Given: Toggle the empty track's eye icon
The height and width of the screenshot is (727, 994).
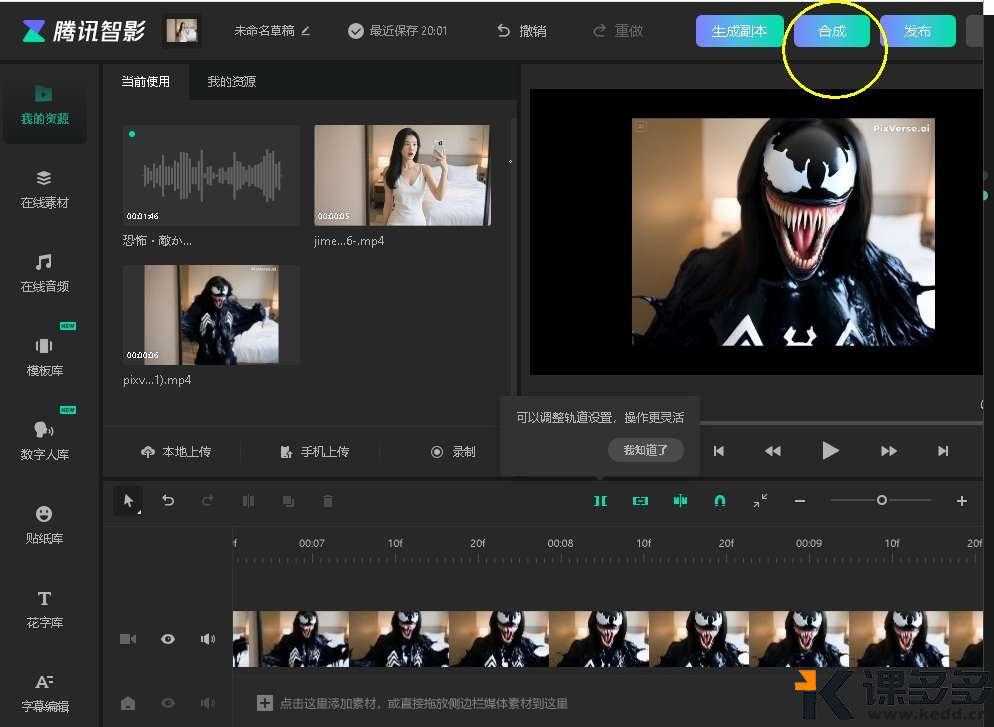Looking at the screenshot, I should [167, 703].
